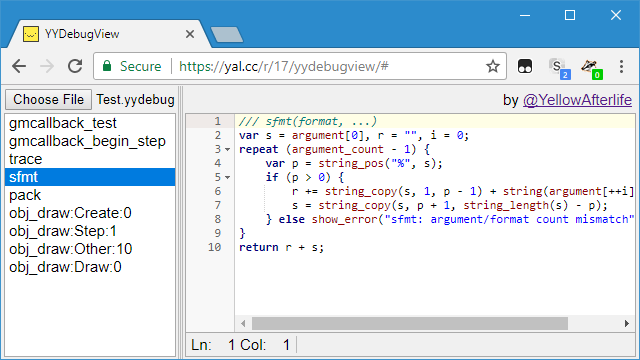This screenshot has height=360, width=640.
Task: Select the sfmt script entry
Action: (x=90, y=177)
